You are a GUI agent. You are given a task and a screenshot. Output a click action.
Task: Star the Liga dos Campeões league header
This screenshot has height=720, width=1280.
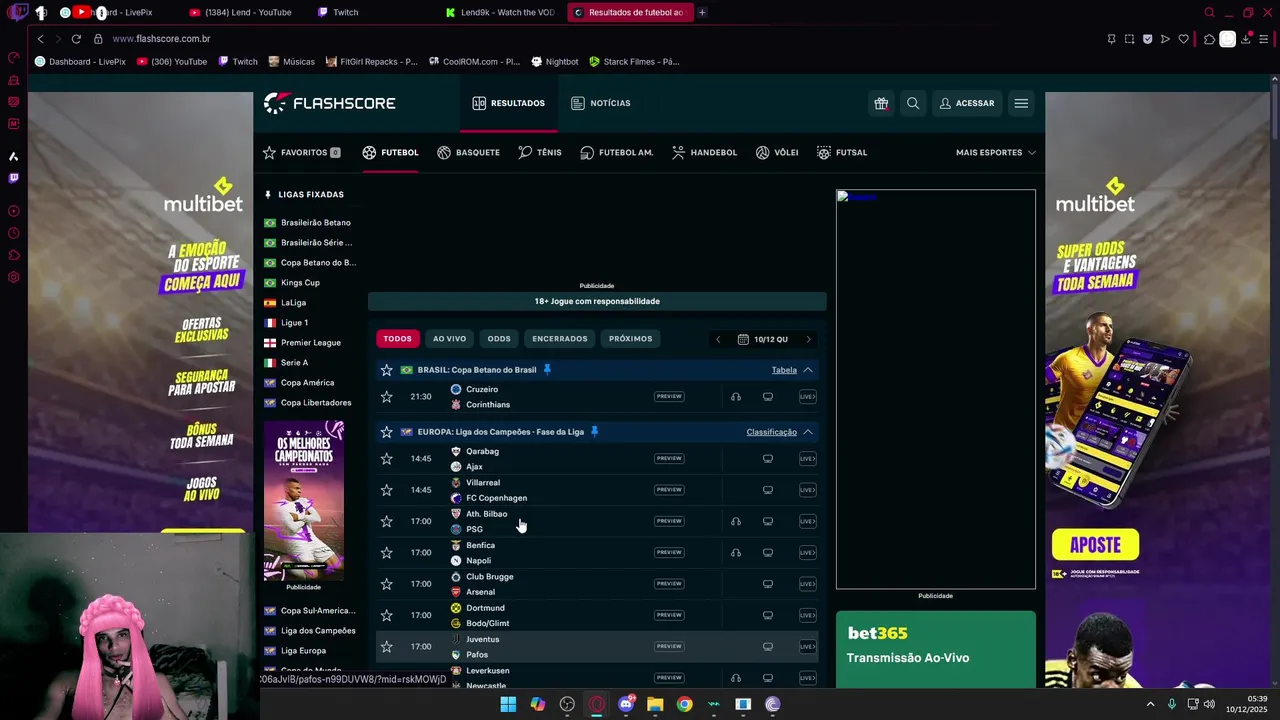click(x=386, y=432)
